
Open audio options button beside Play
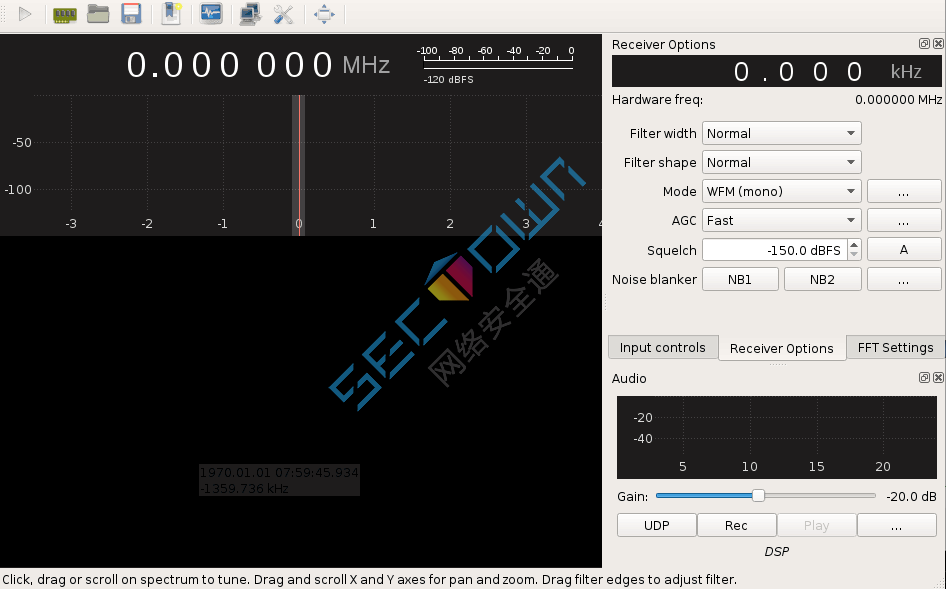897,525
